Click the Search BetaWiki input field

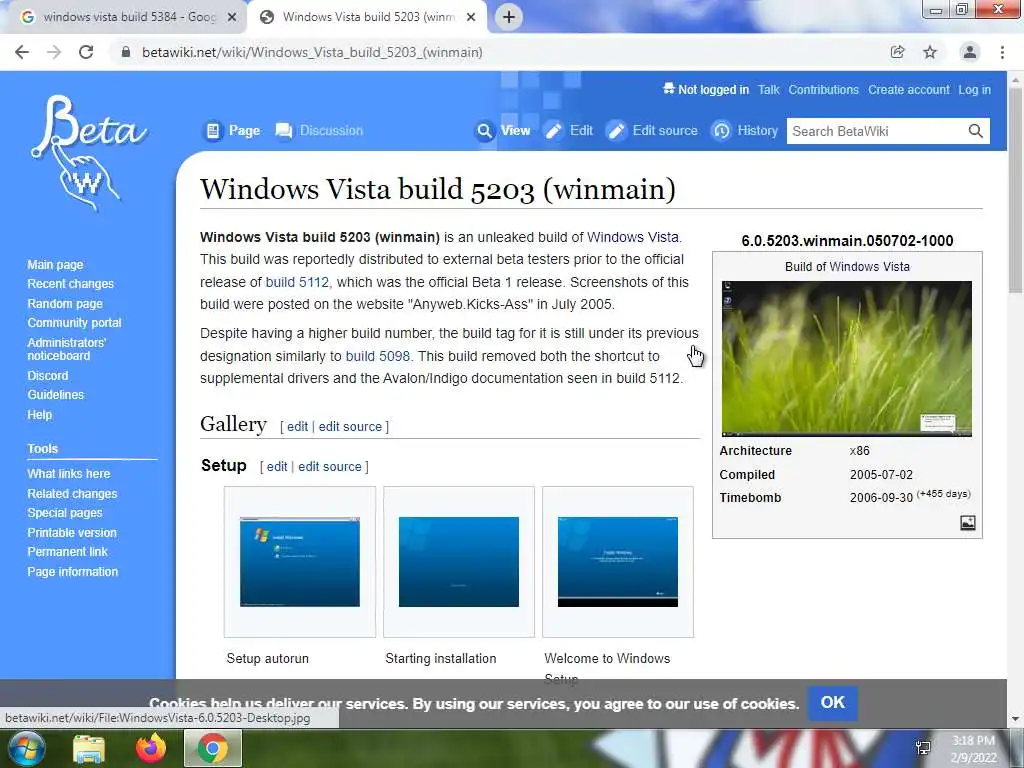(x=877, y=131)
